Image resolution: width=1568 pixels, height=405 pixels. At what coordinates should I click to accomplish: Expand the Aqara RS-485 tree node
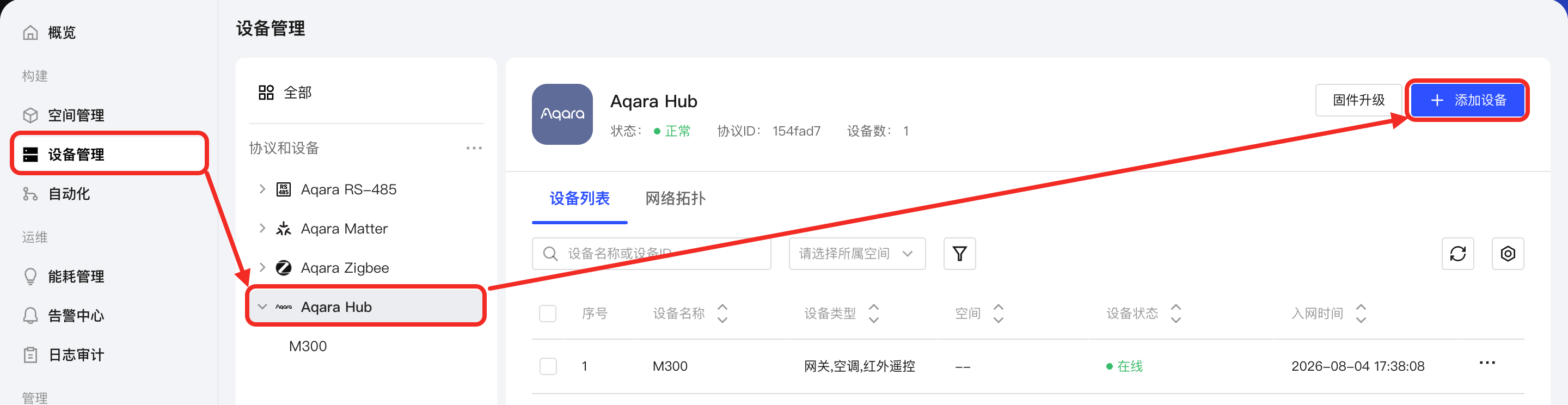262,189
